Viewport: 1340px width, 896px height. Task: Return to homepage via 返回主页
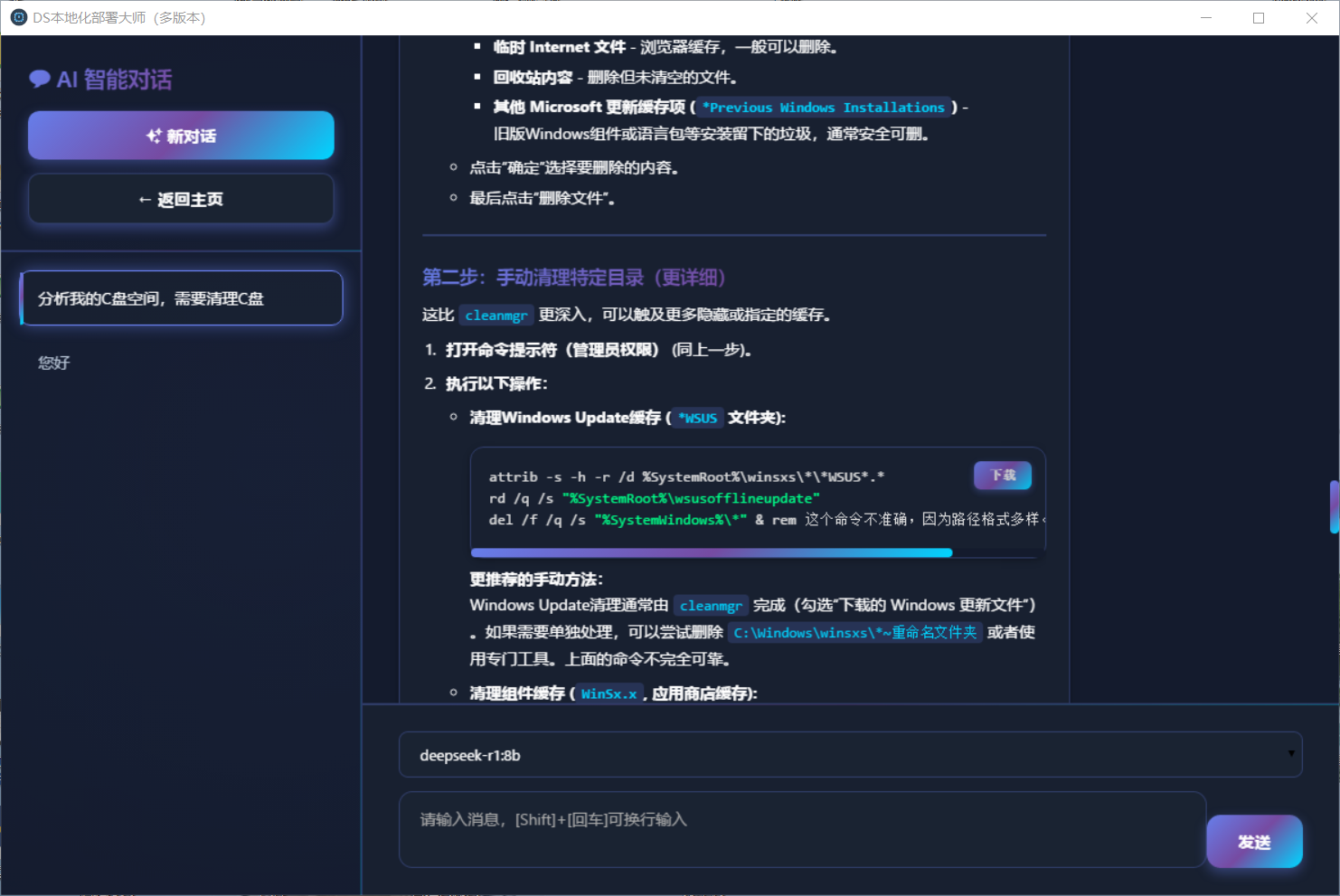pos(181,199)
